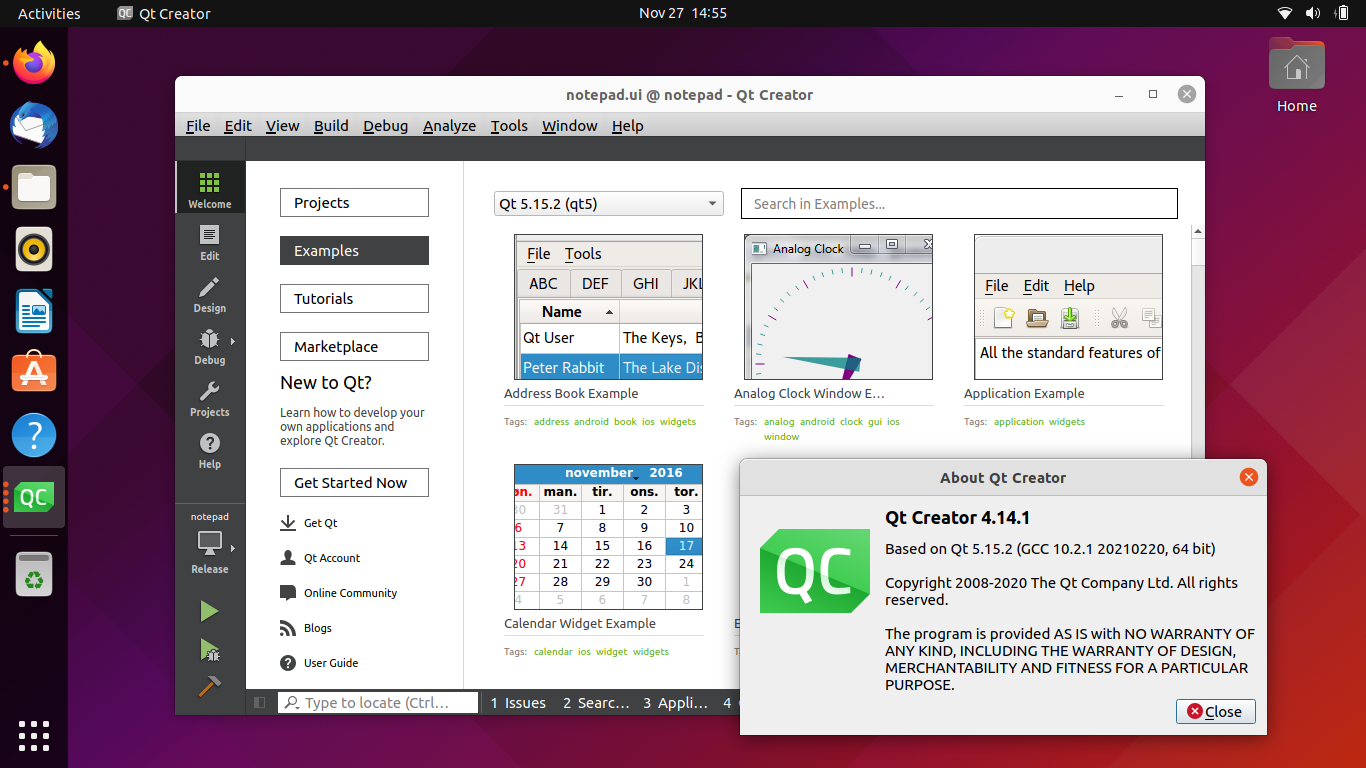
Task: Open Ubuntu Software from dock
Action: tap(34, 373)
